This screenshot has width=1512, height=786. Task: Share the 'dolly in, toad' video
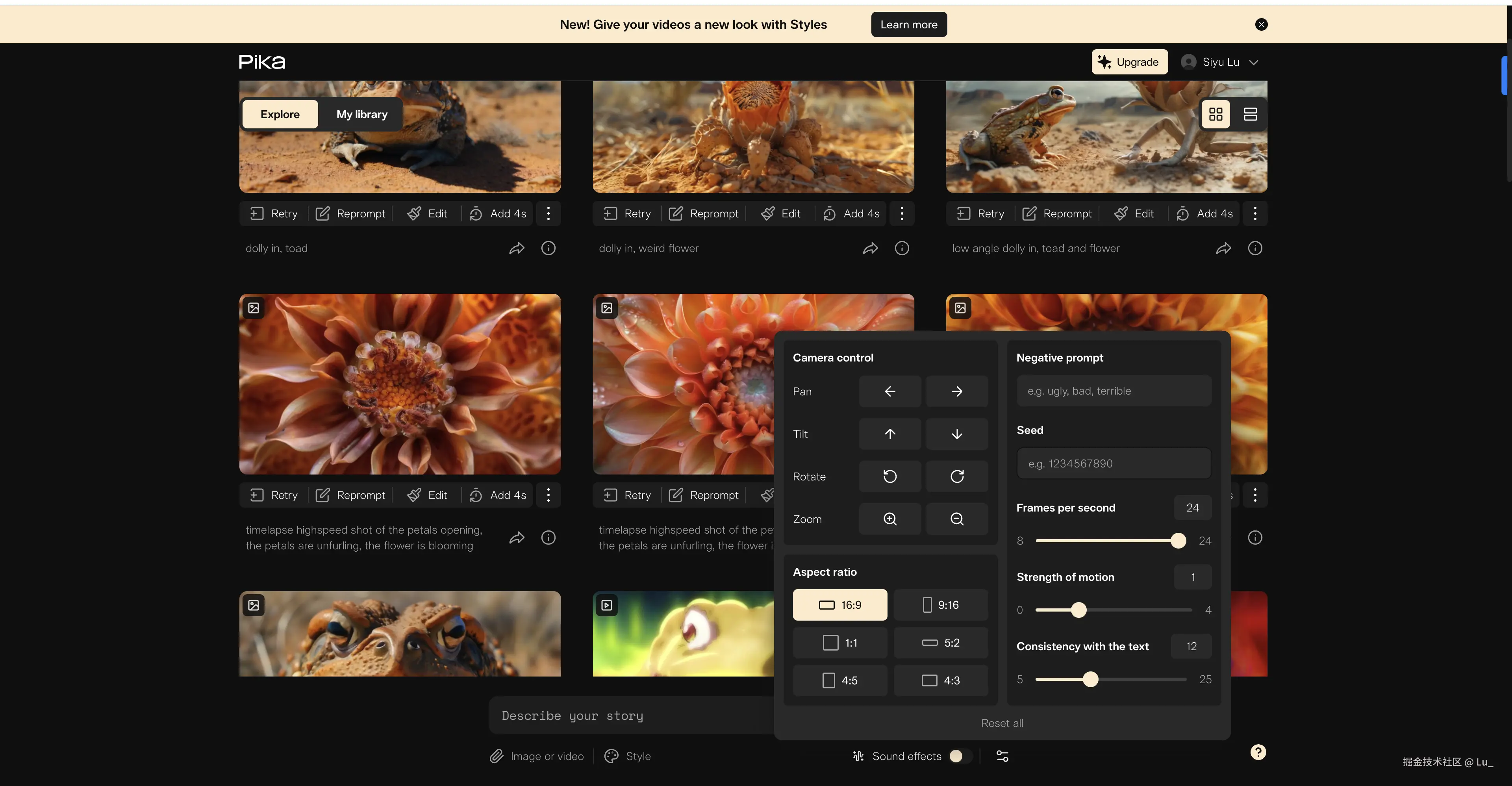pyautogui.click(x=517, y=248)
